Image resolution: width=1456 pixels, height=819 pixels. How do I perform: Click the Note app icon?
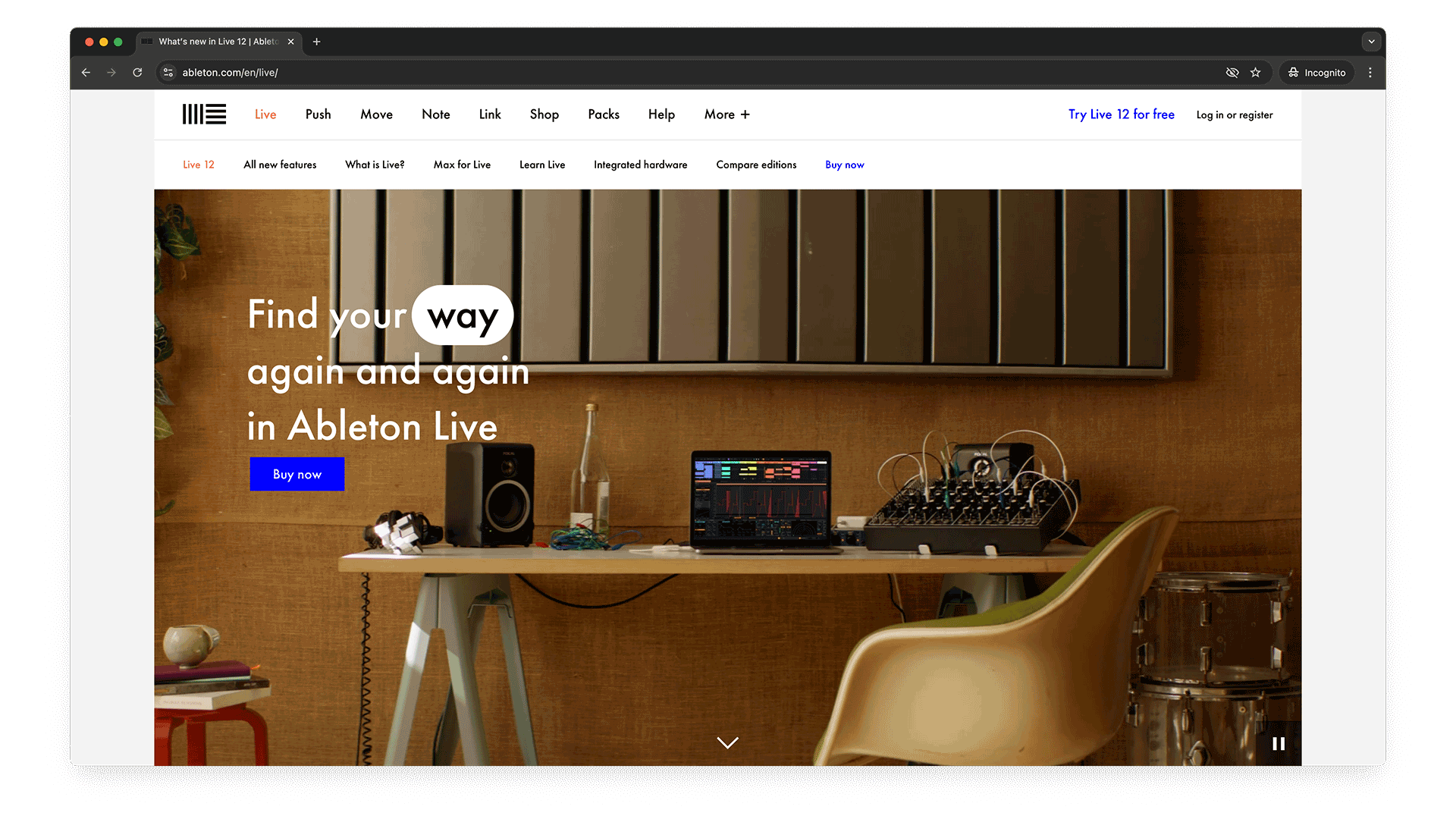[x=435, y=114]
